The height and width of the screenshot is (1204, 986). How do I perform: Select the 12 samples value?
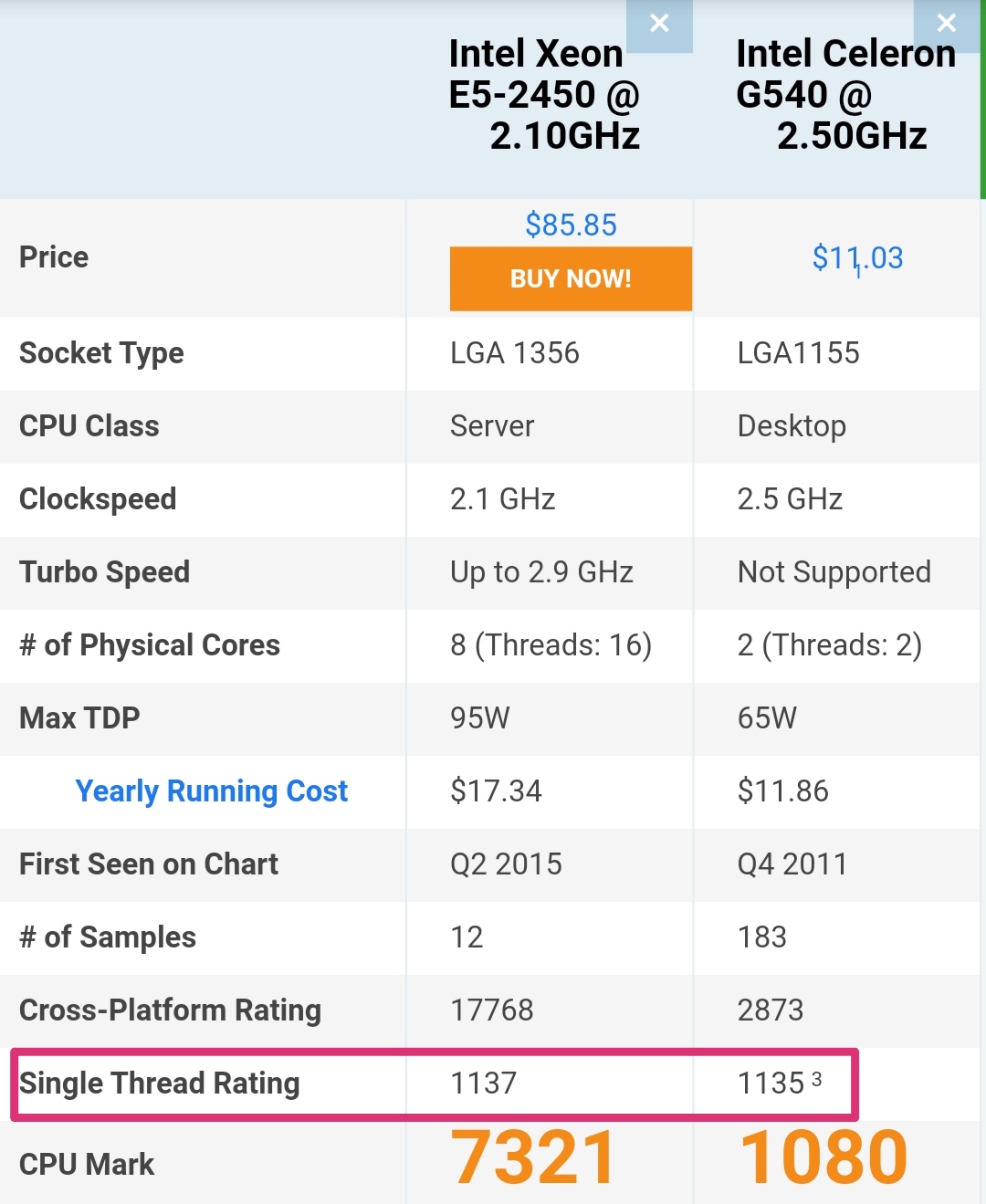[x=467, y=937]
